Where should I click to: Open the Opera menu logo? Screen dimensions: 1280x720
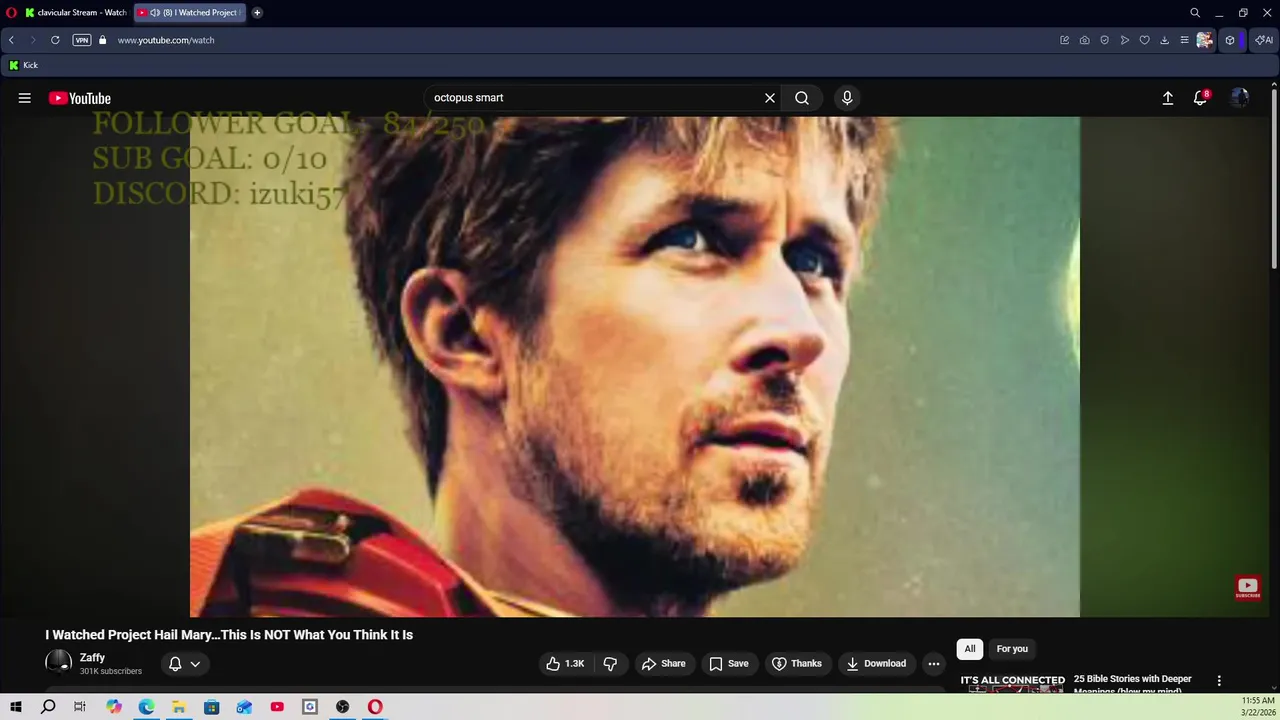(11, 13)
